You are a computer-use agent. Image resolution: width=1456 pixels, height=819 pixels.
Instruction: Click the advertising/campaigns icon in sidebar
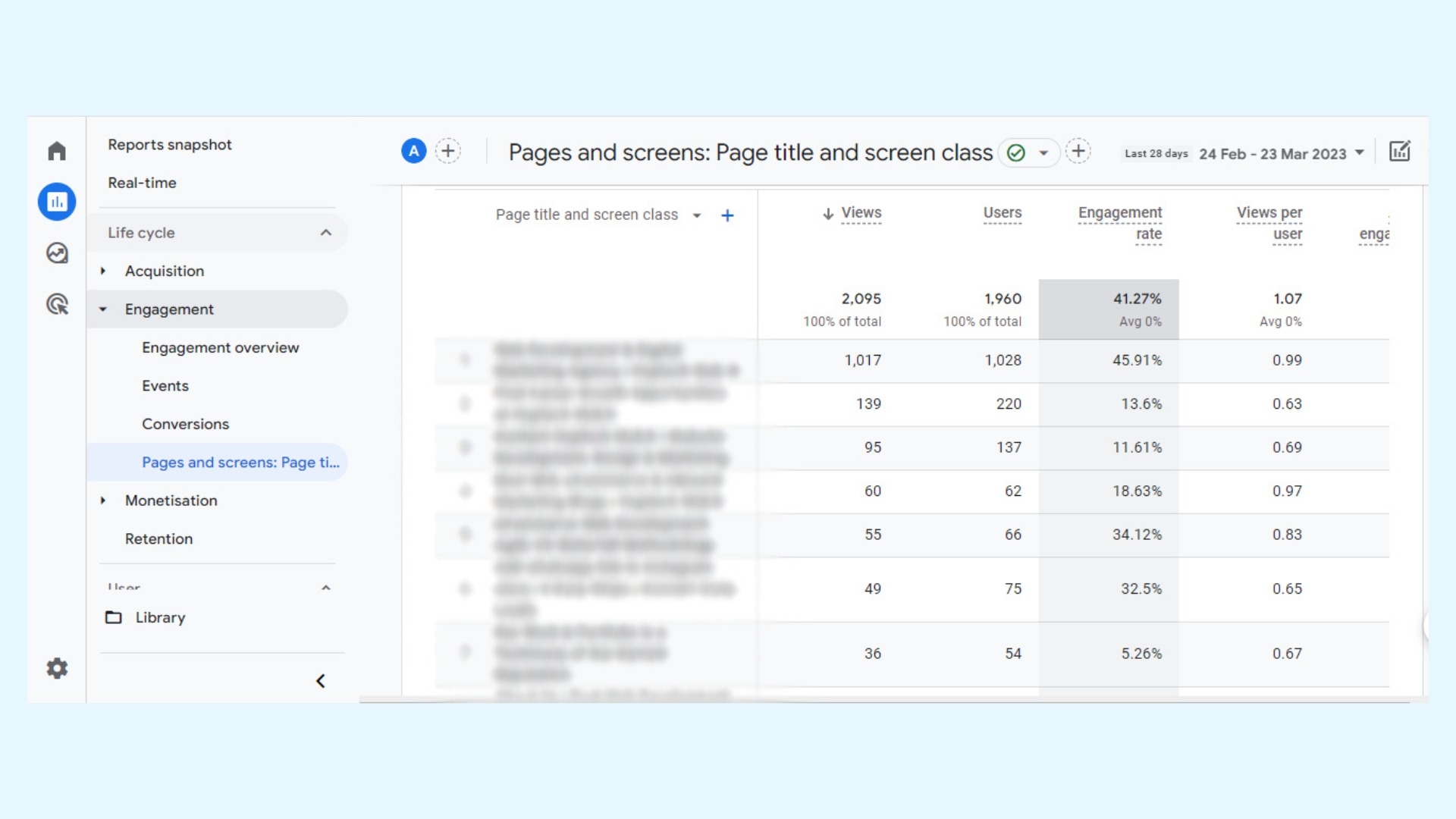tap(56, 303)
